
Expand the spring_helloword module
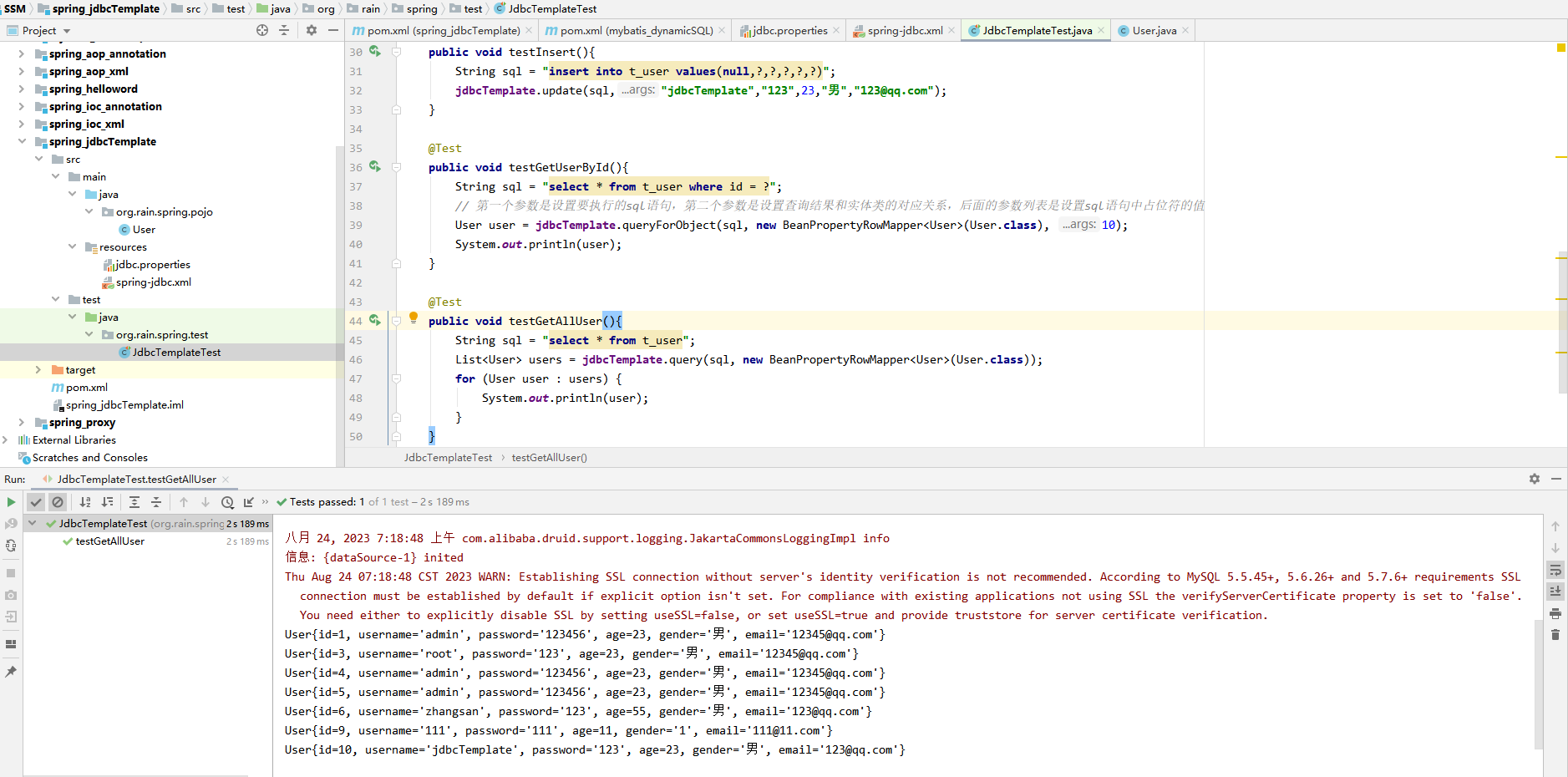(x=22, y=89)
